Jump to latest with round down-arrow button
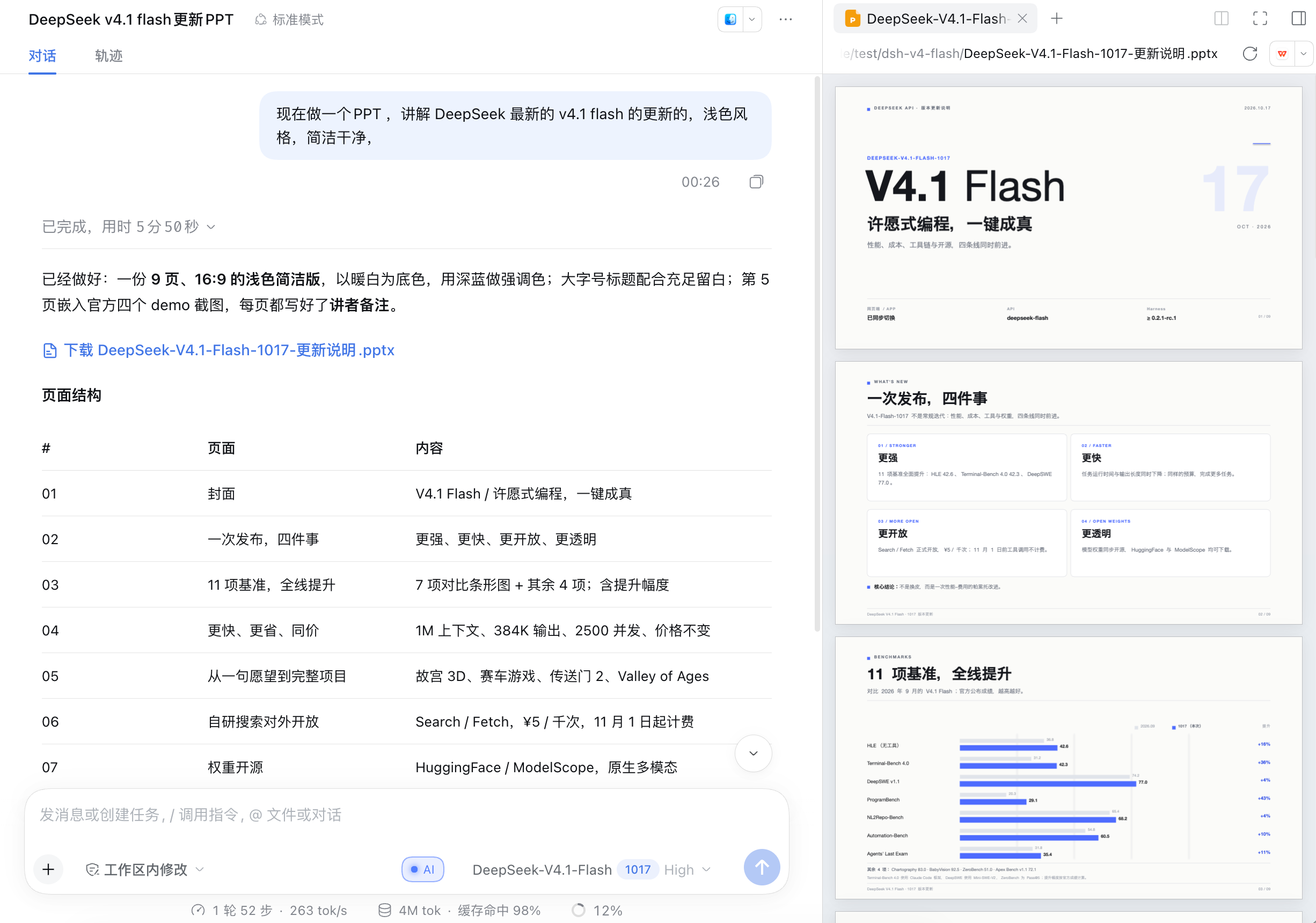This screenshot has height=923, width=1316. coord(753,753)
